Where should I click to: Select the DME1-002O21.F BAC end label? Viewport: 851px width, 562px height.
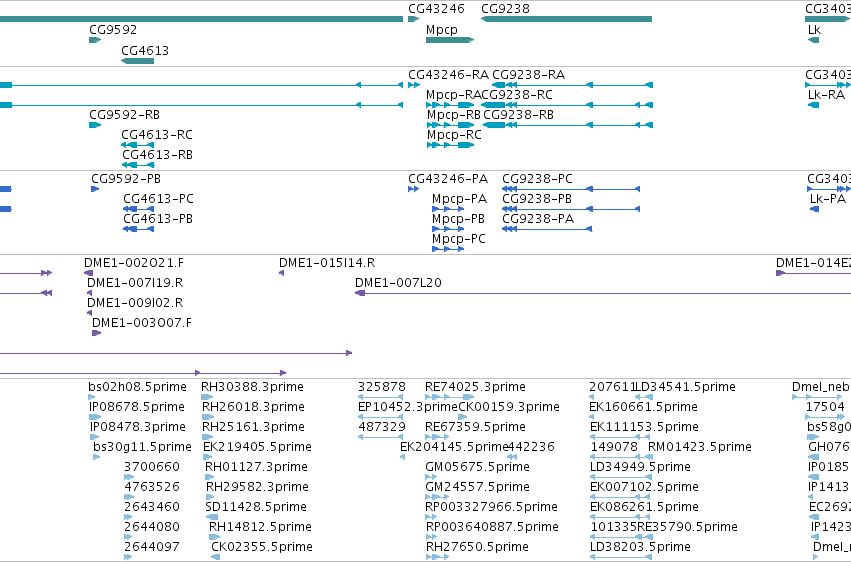tap(134, 263)
